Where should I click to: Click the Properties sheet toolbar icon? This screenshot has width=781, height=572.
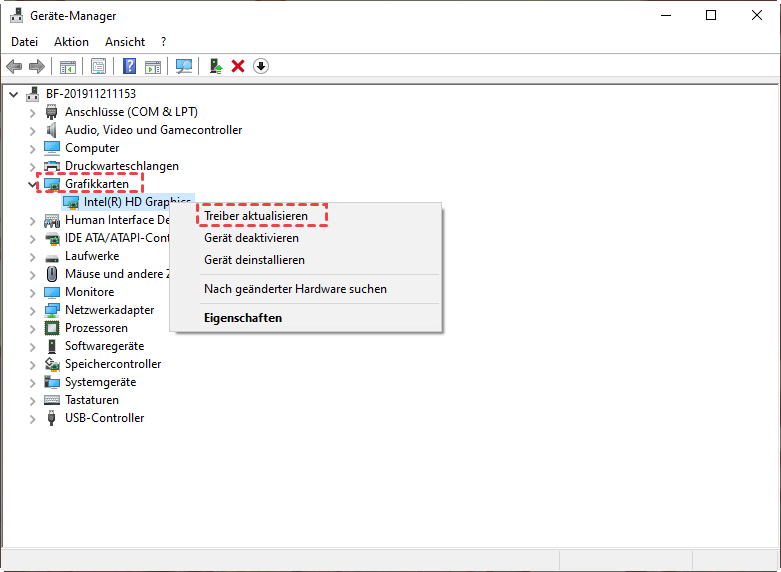98,66
